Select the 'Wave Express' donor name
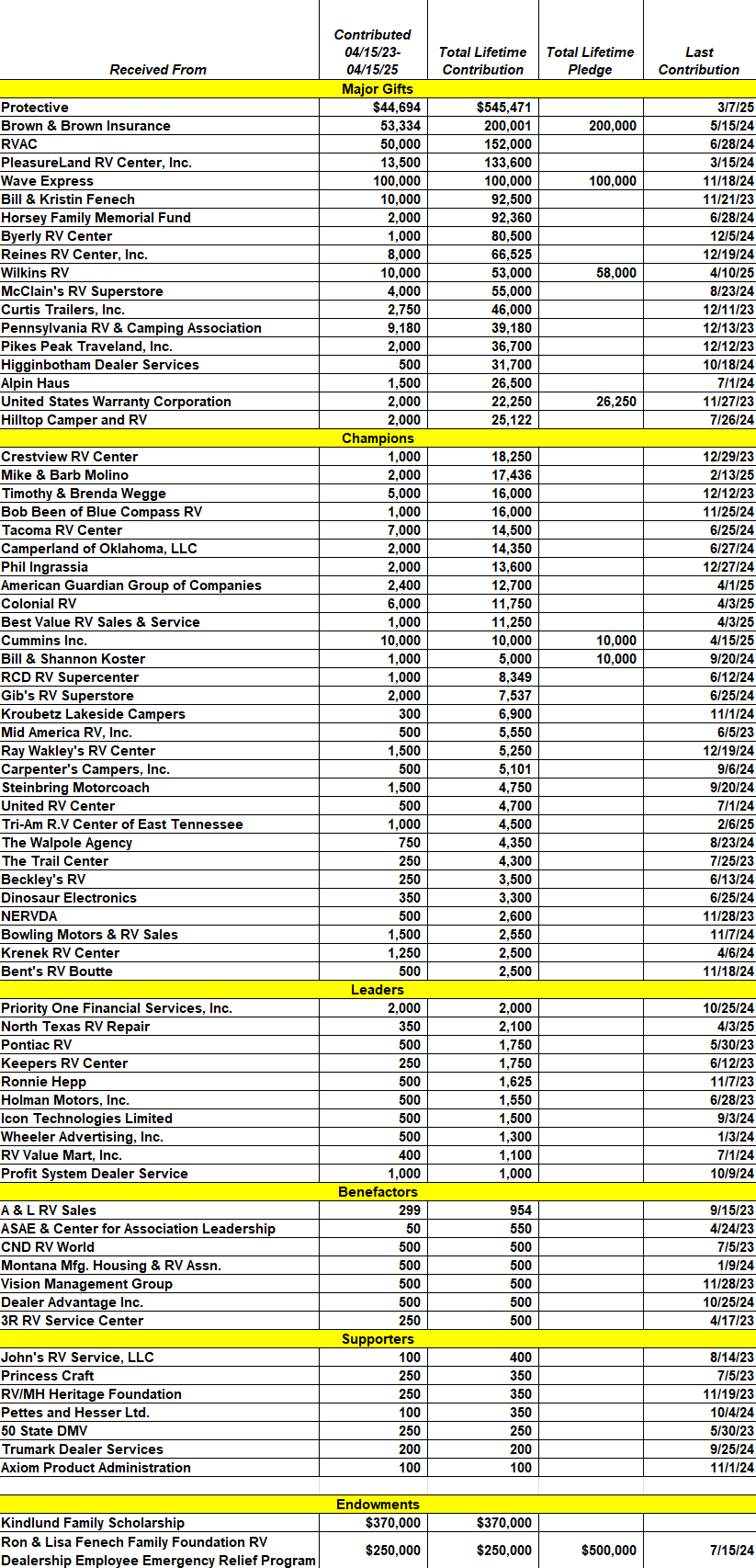The height and width of the screenshot is (1568, 756). (47, 181)
